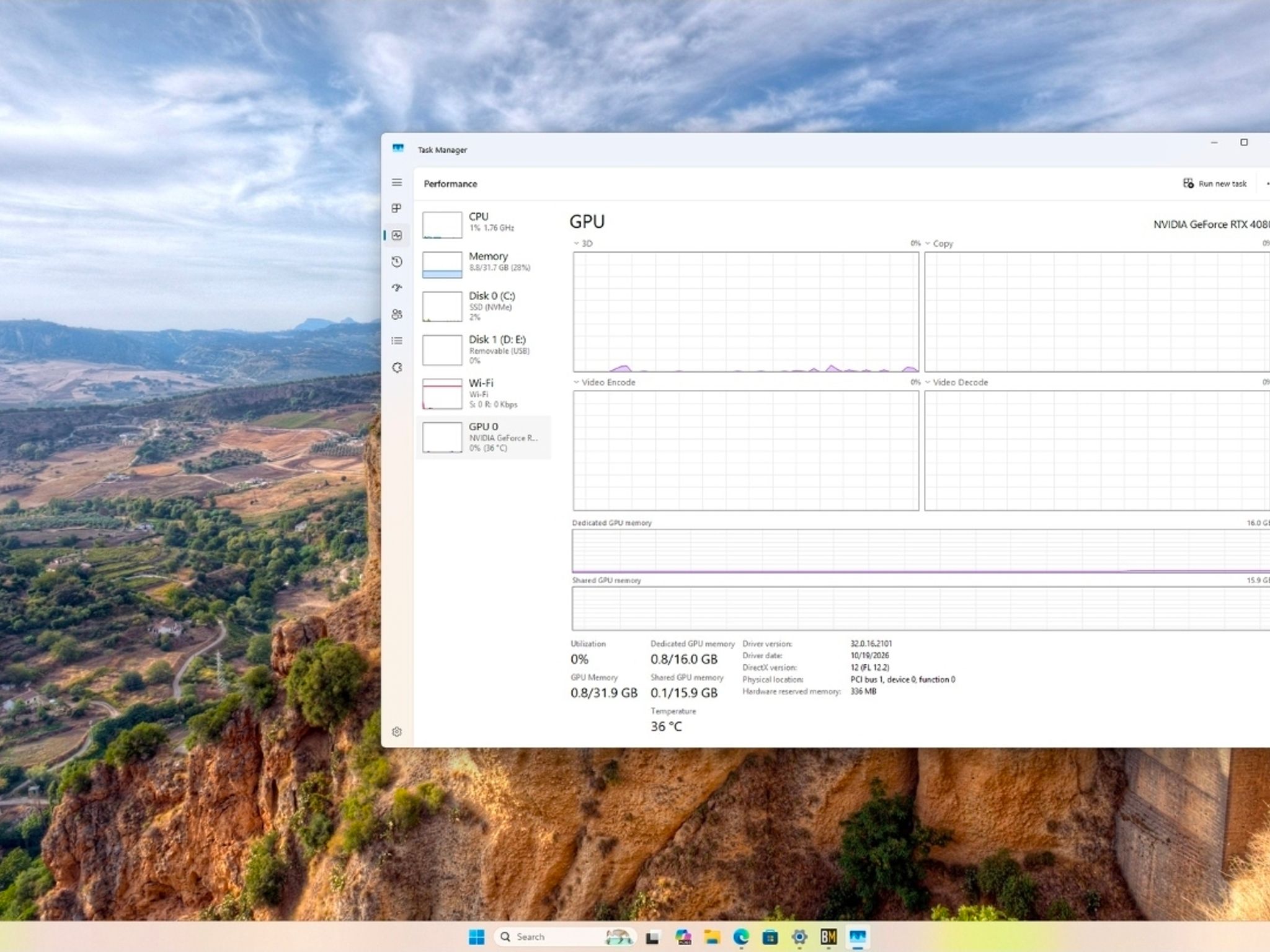Screen dimensions: 1270x952
Task: Click the 36 °C temperature value
Action: coord(666,726)
